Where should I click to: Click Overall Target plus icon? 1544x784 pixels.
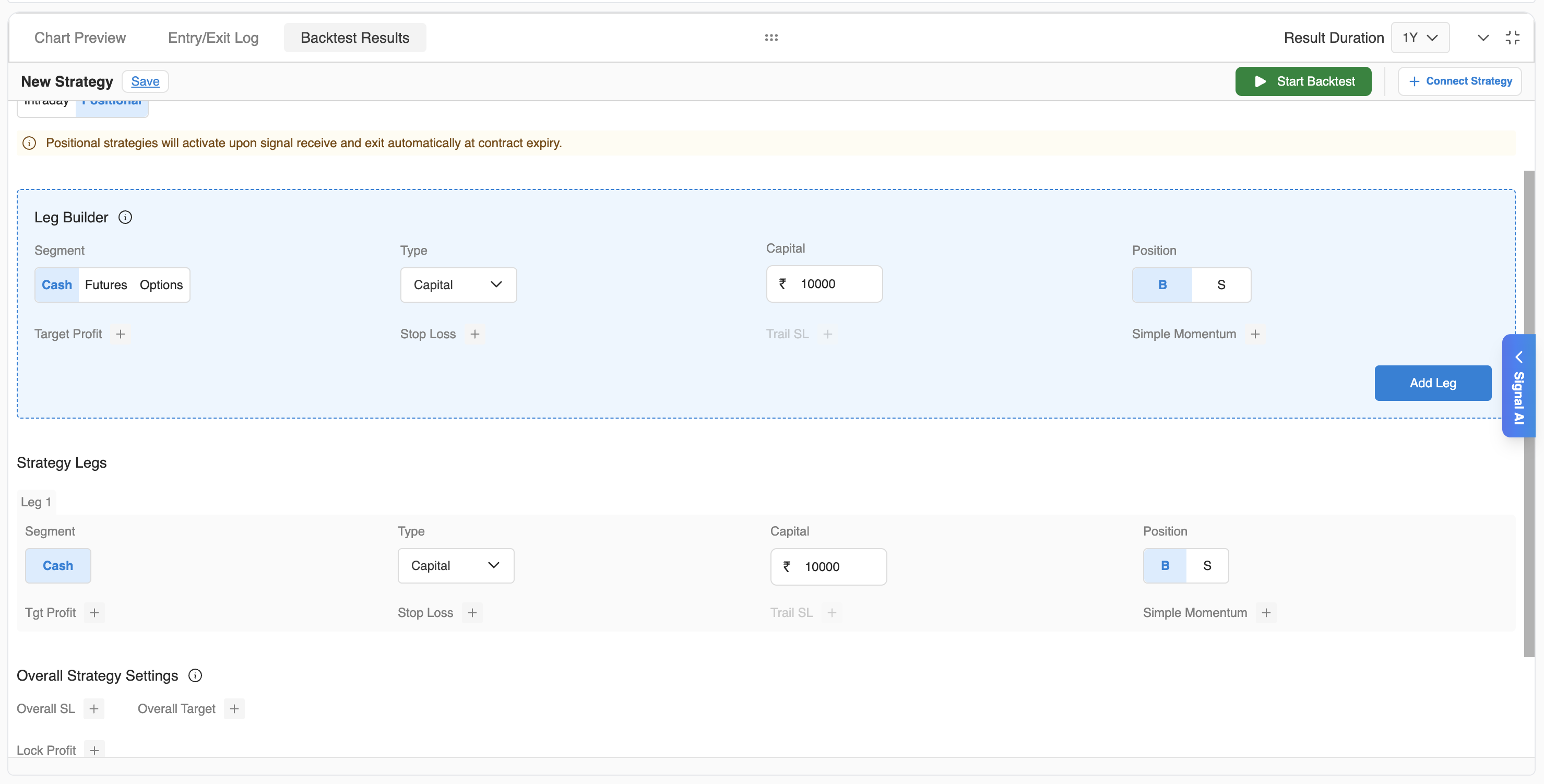click(x=234, y=708)
